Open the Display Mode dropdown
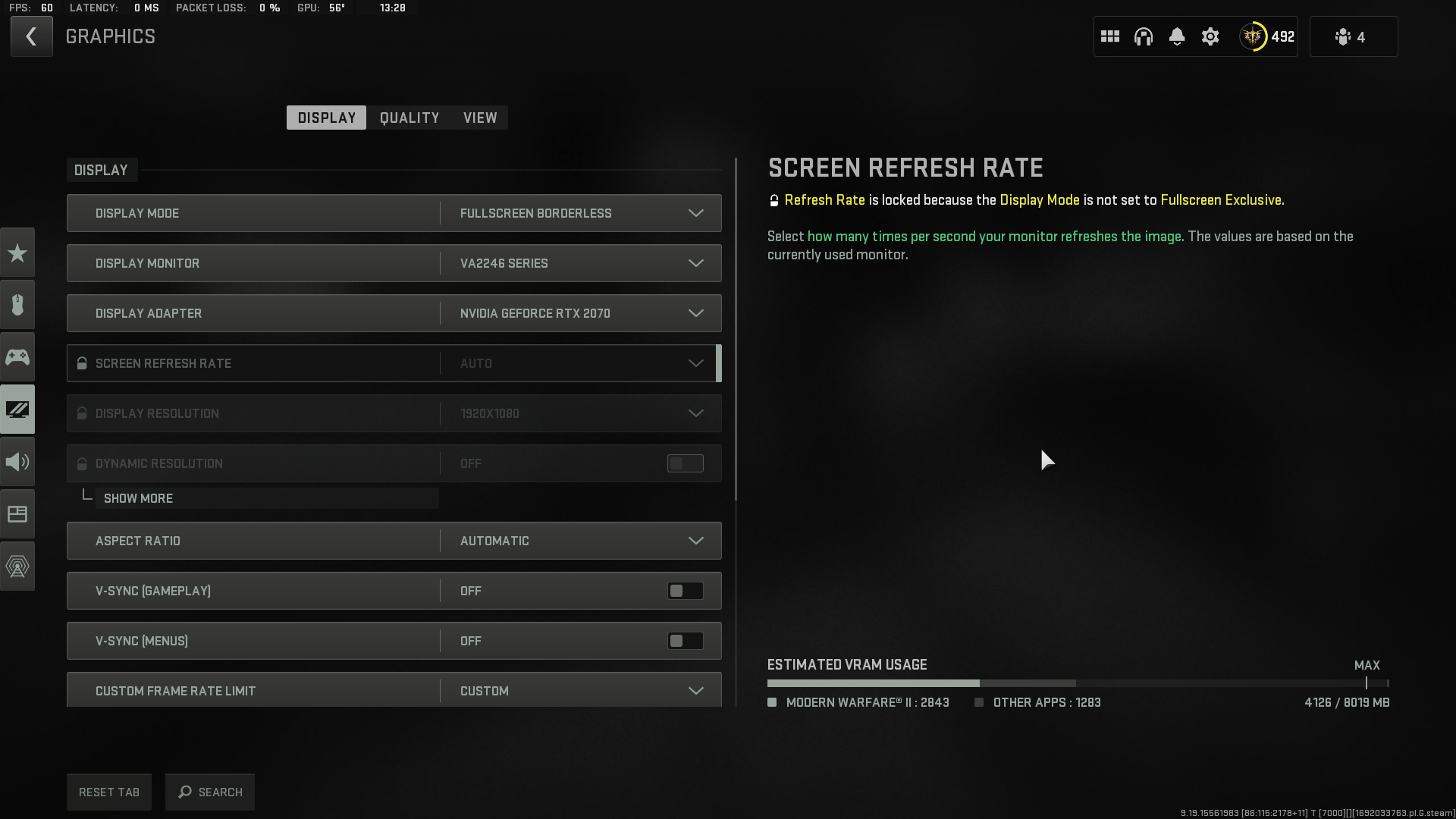 tap(579, 213)
